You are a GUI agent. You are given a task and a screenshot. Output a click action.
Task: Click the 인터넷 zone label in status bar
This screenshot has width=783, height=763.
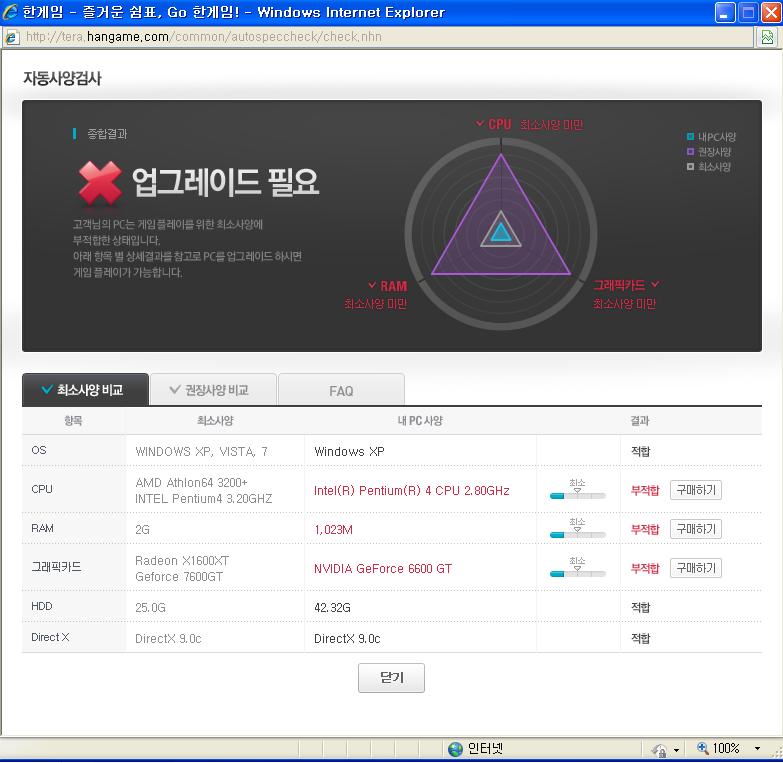coord(485,749)
